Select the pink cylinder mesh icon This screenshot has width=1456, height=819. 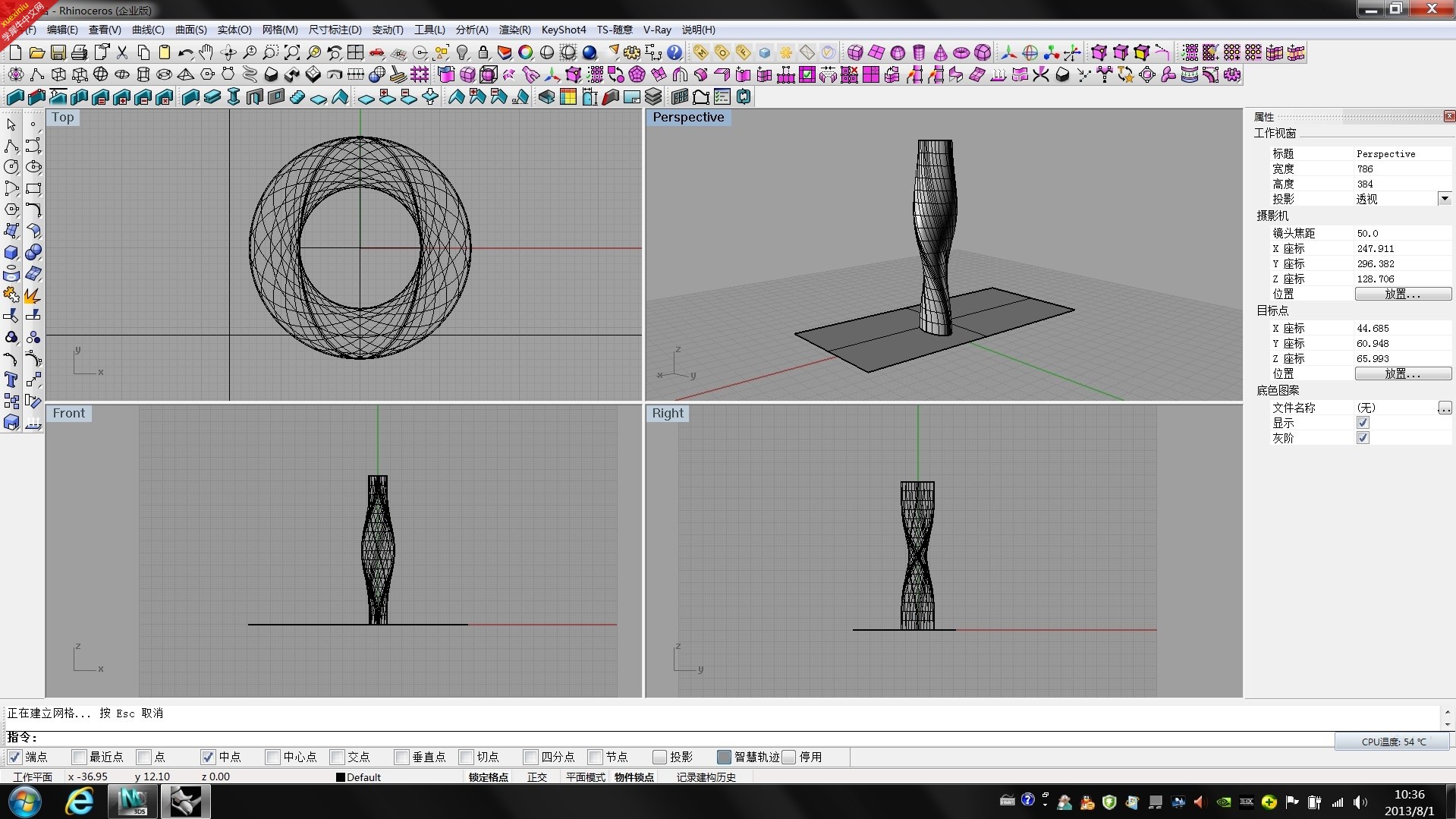click(919, 52)
